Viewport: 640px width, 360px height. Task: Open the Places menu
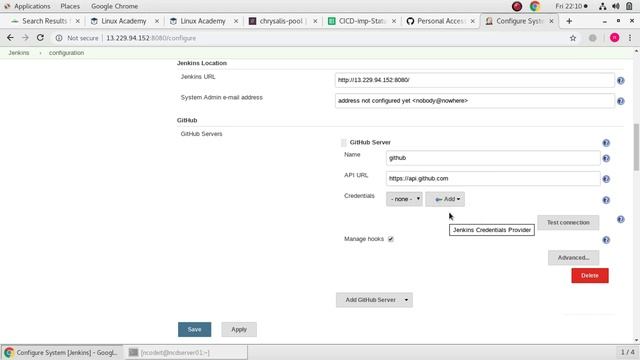point(70,6)
